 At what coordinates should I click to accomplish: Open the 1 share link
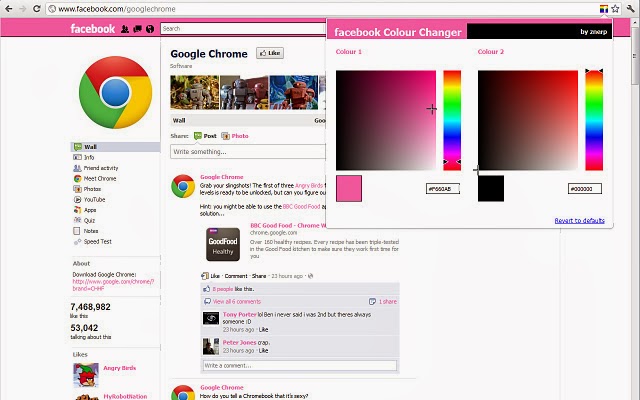pyautogui.click(x=388, y=302)
